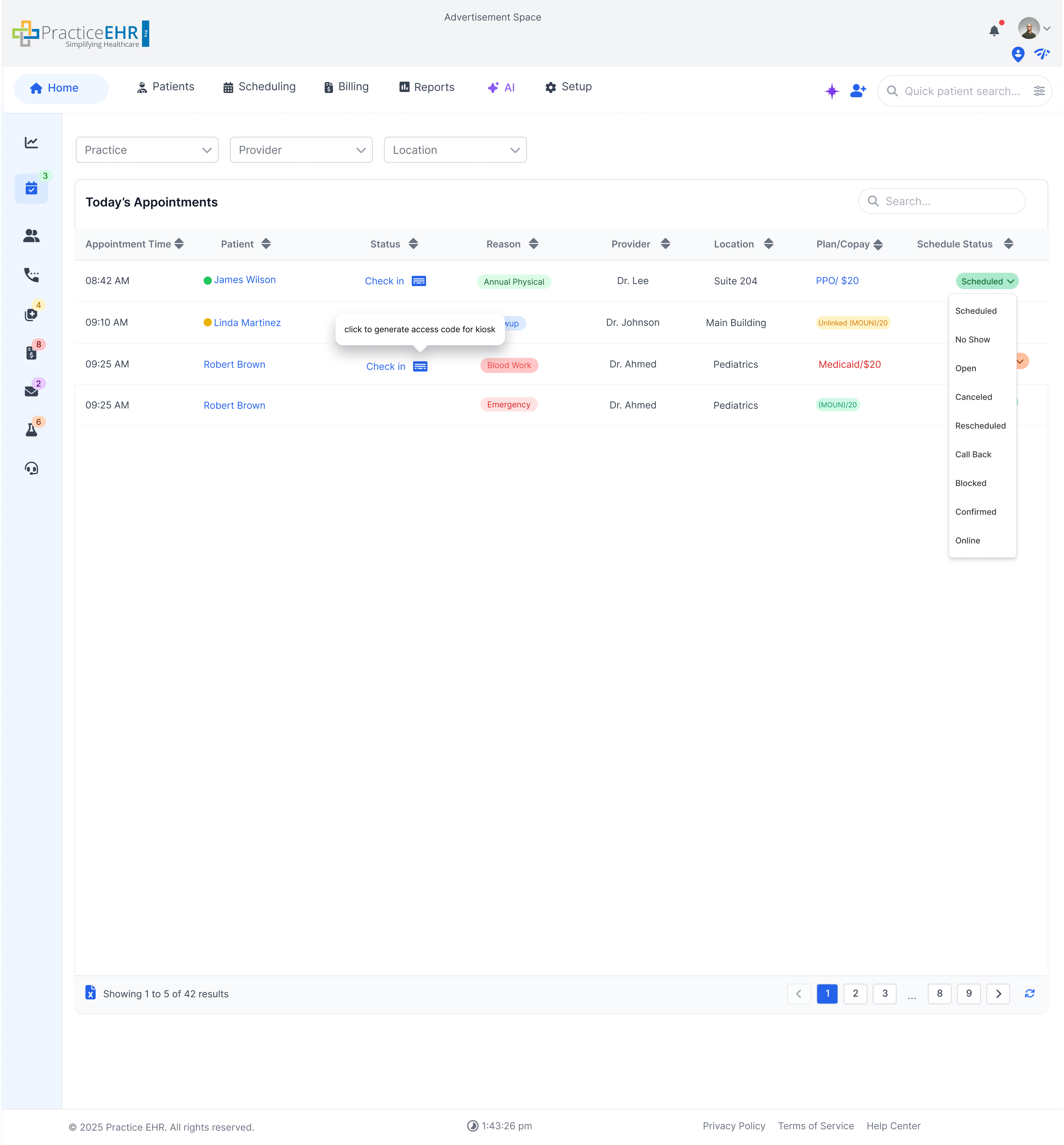The width and height of the screenshot is (1064, 1145).
Task: Click the analytics chart sidebar icon
Action: point(32,142)
